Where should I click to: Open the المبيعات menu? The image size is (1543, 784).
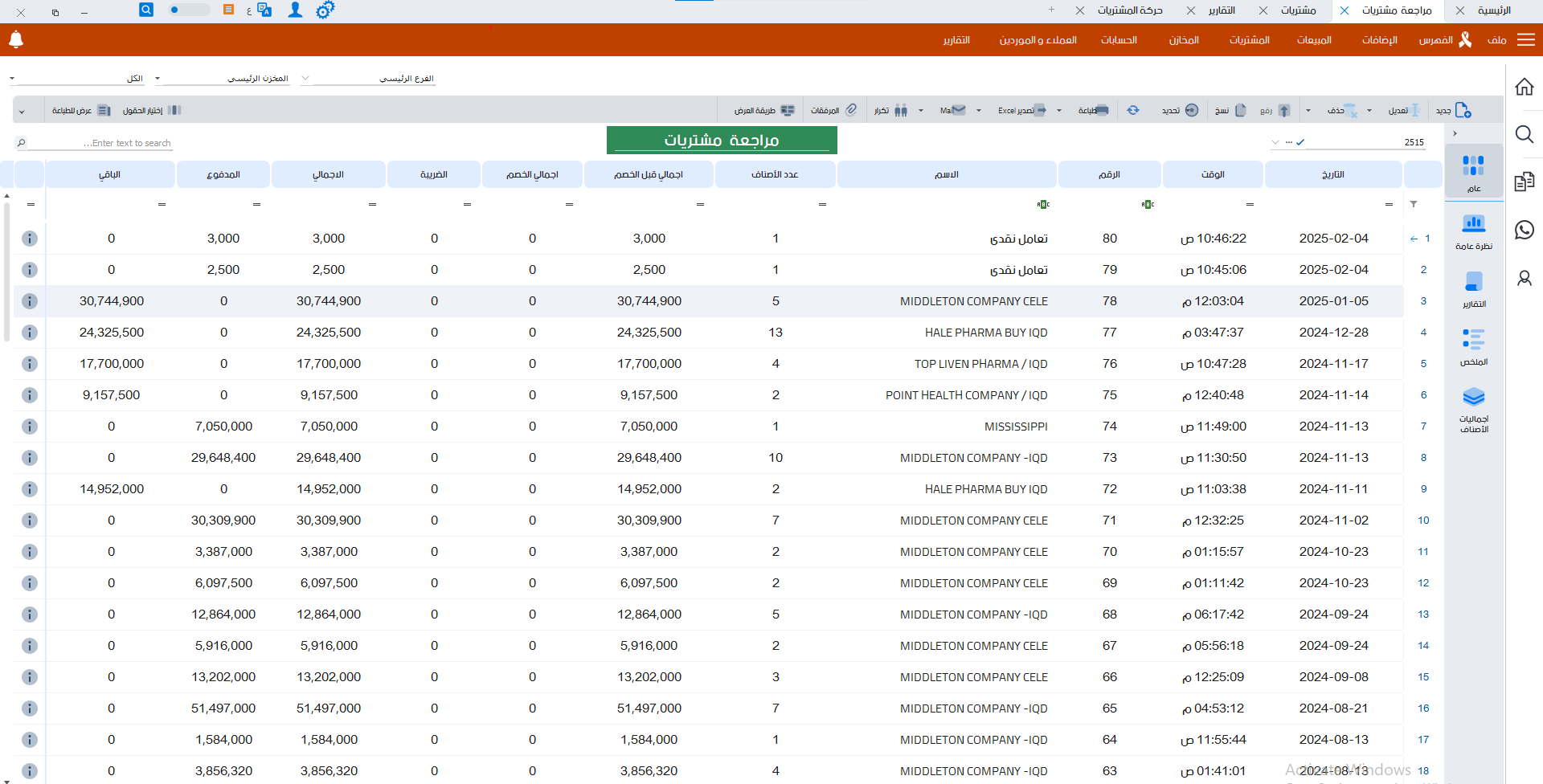tap(1314, 40)
